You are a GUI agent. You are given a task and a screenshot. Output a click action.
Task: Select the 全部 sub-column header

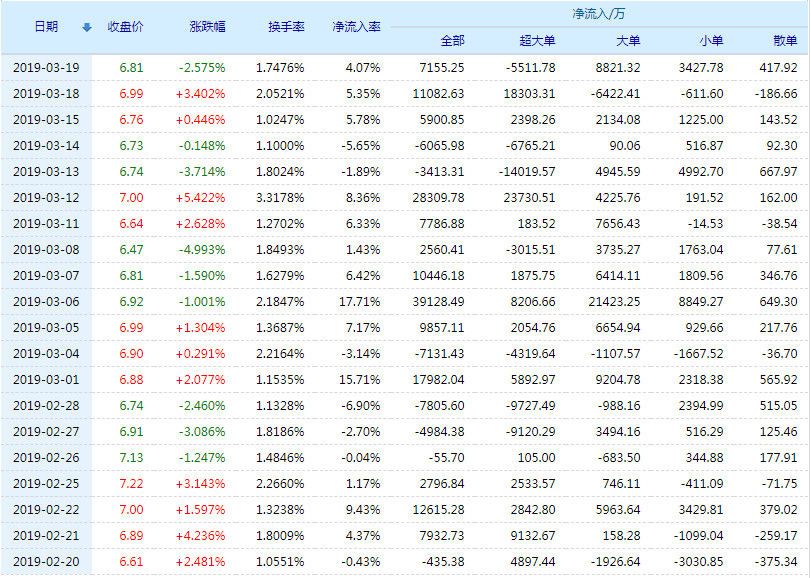point(452,41)
